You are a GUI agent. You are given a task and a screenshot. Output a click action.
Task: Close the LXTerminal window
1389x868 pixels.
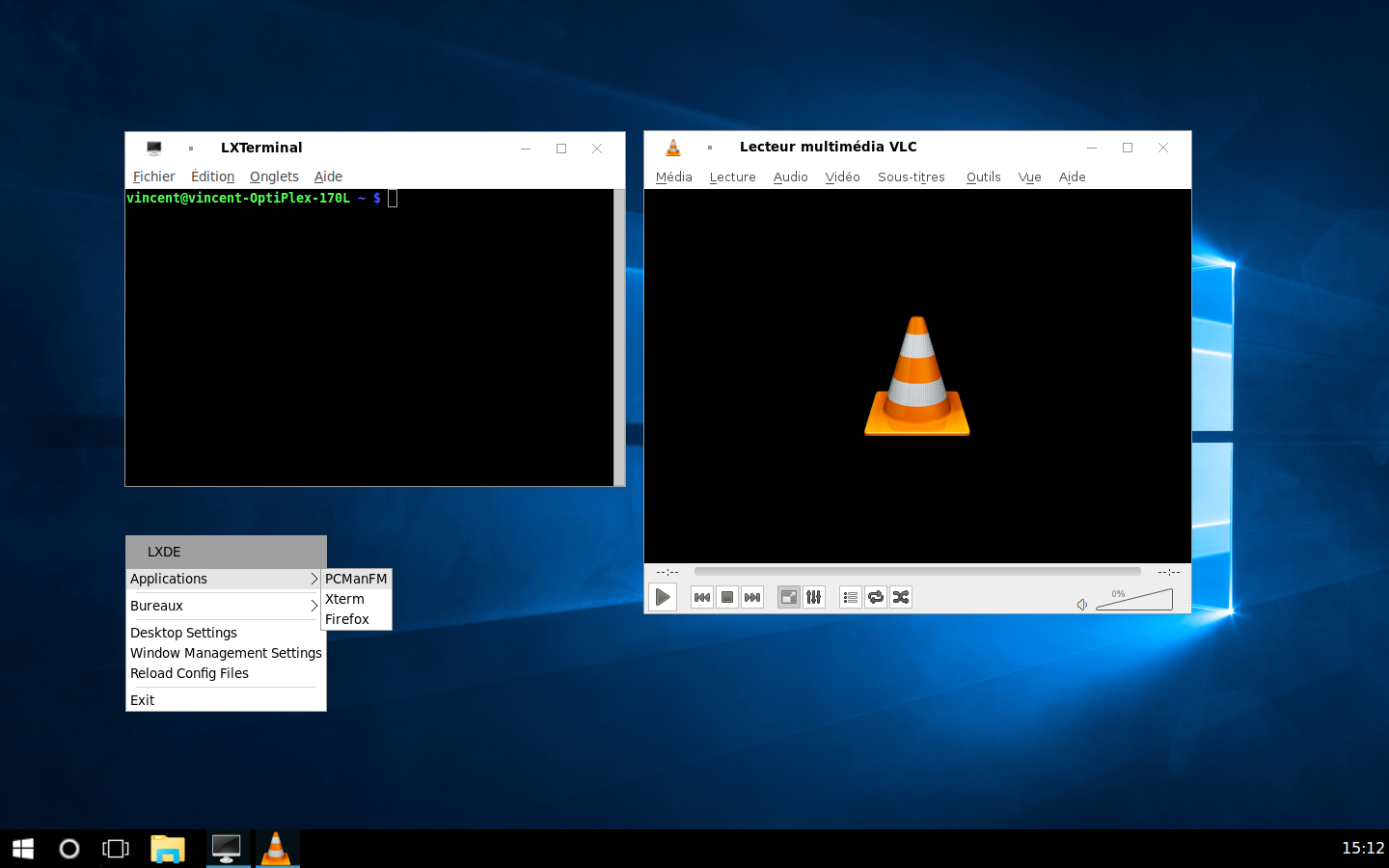pyautogui.click(x=597, y=149)
